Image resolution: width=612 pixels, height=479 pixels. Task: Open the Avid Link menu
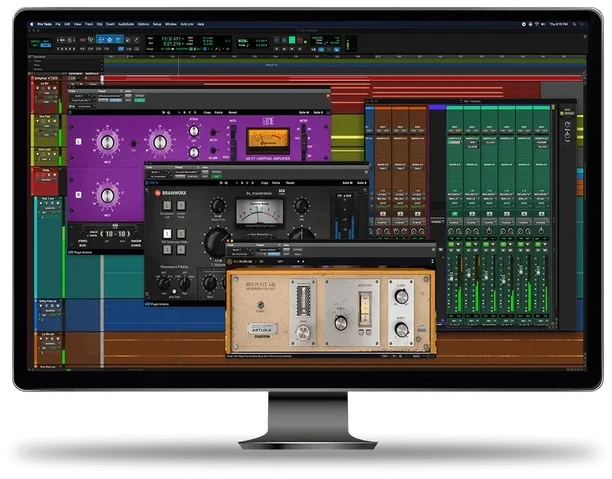(x=187, y=24)
